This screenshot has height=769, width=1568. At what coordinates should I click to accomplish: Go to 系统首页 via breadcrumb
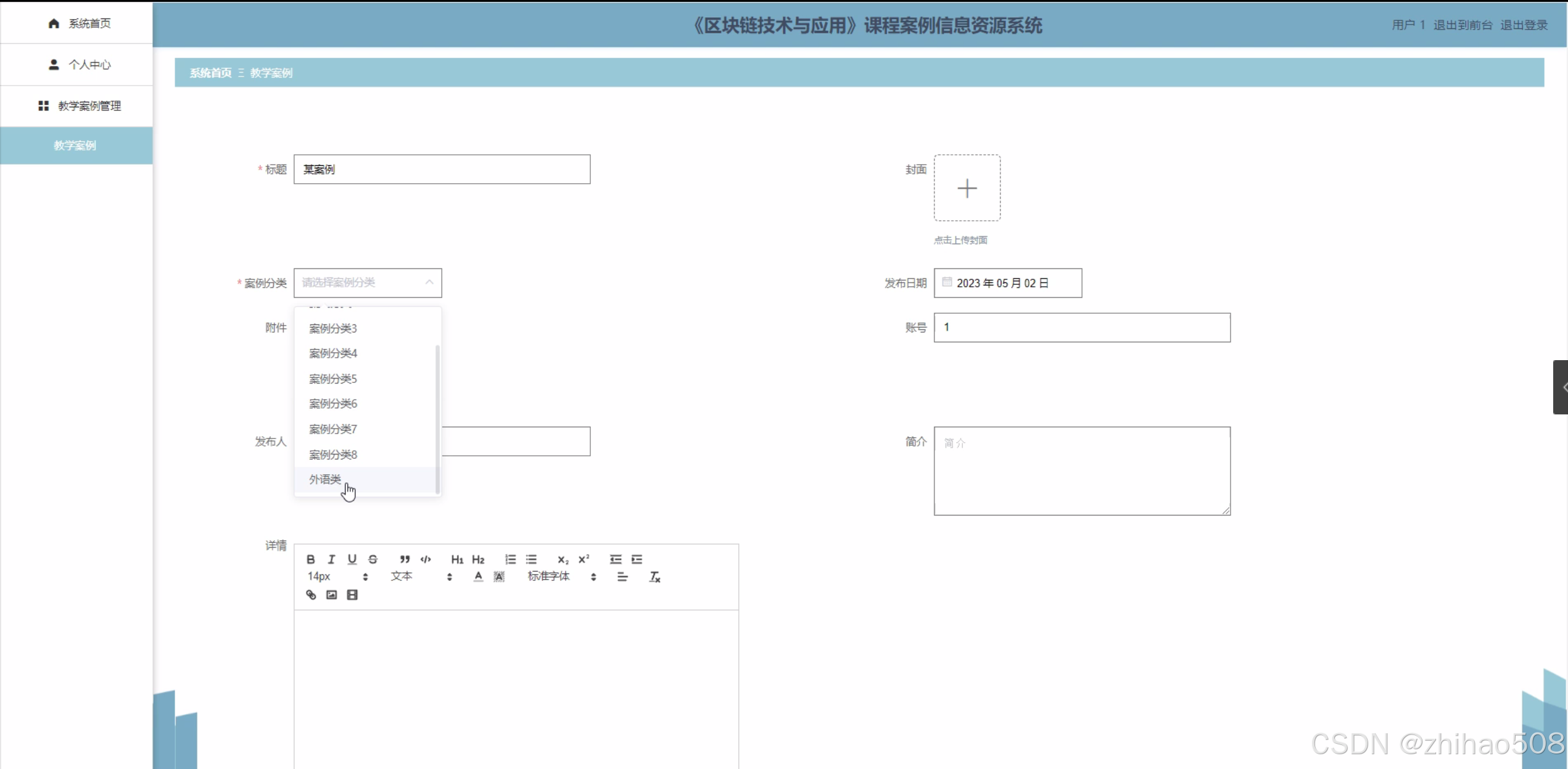[x=210, y=73]
